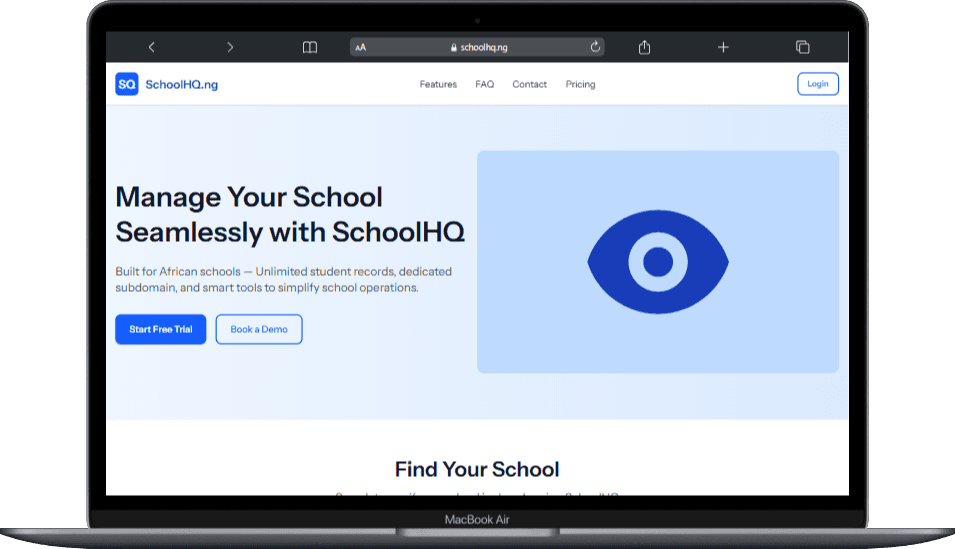
Task: Click the Built for African schools paragraph
Action: (284, 280)
